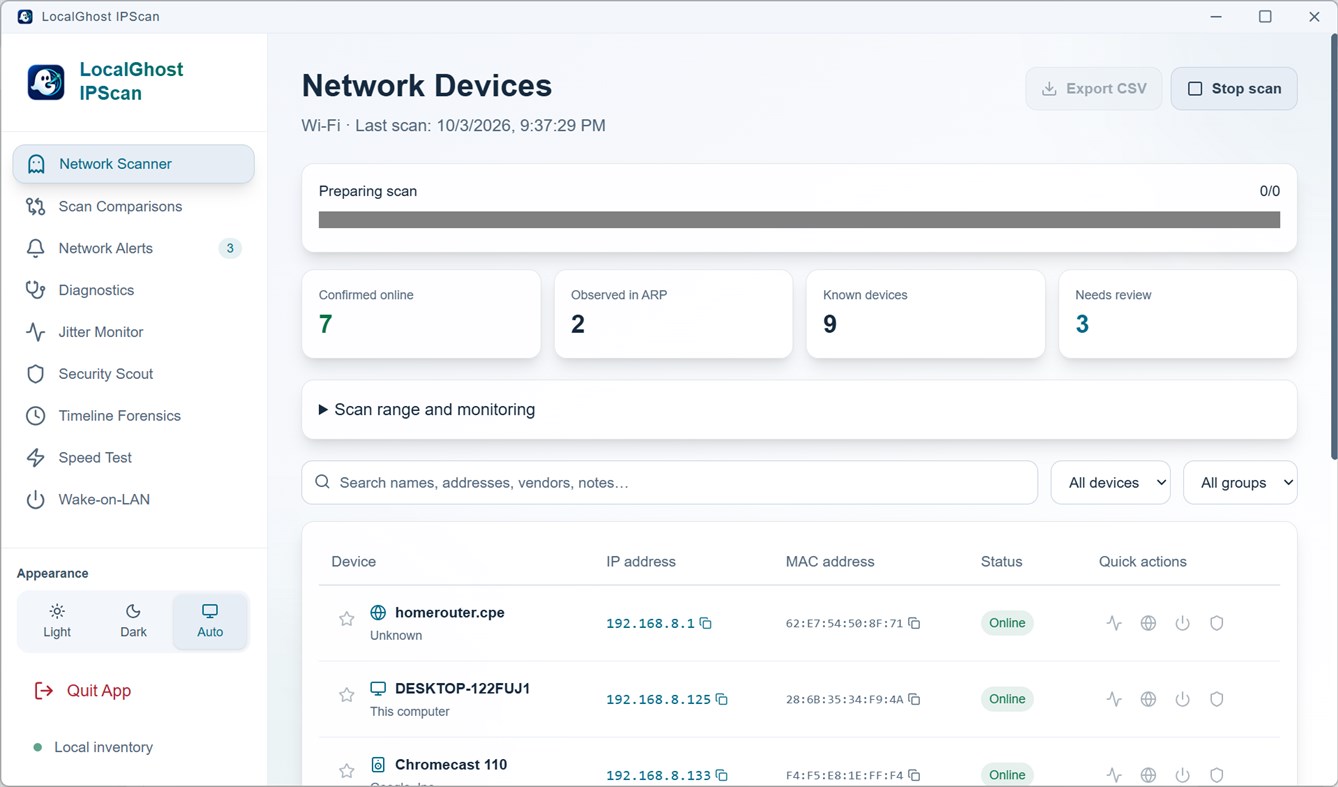Star the homerouter.cpe device as favorite
Image resolution: width=1338 pixels, height=787 pixels.
(346, 619)
